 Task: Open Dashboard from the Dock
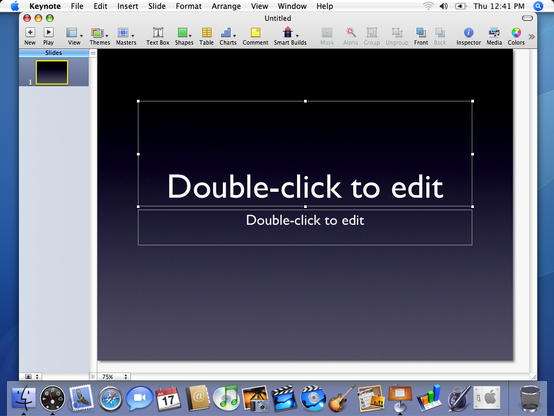[52, 398]
